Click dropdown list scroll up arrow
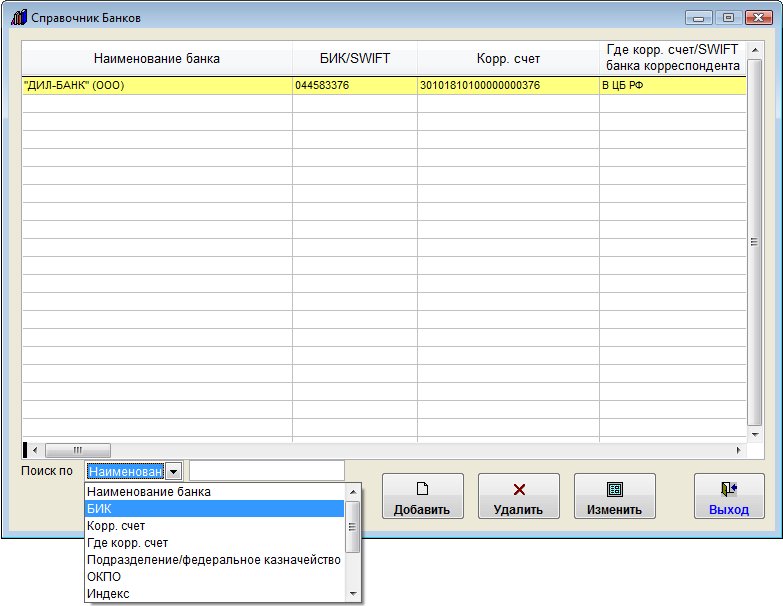This screenshot has height=606, width=783. tap(353, 492)
